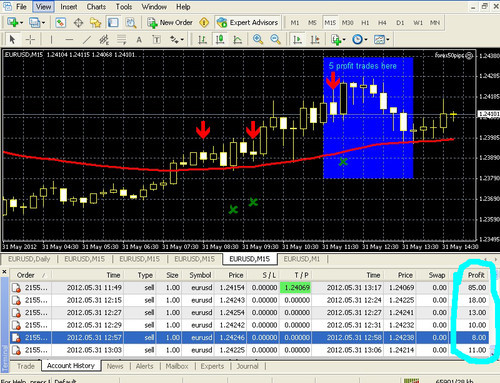The width and height of the screenshot is (500, 383).
Task: Switch timeframe to H1
Action: (365, 23)
